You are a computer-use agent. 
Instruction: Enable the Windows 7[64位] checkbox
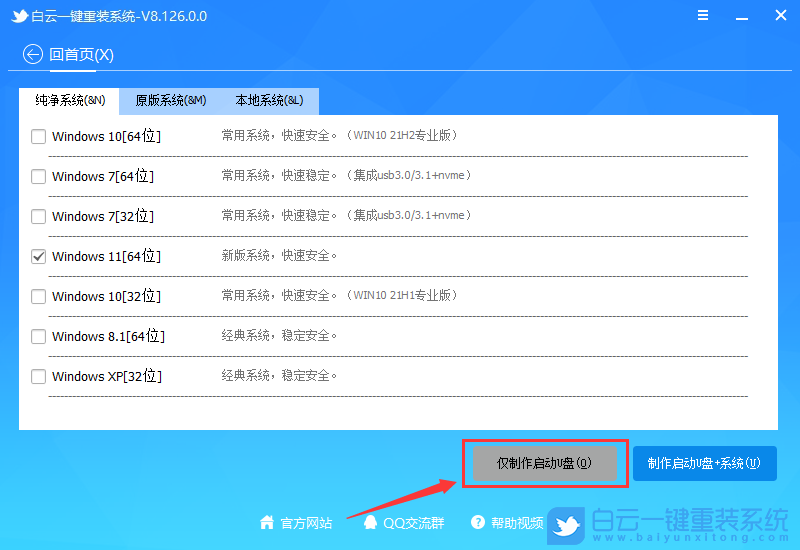tap(39, 176)
